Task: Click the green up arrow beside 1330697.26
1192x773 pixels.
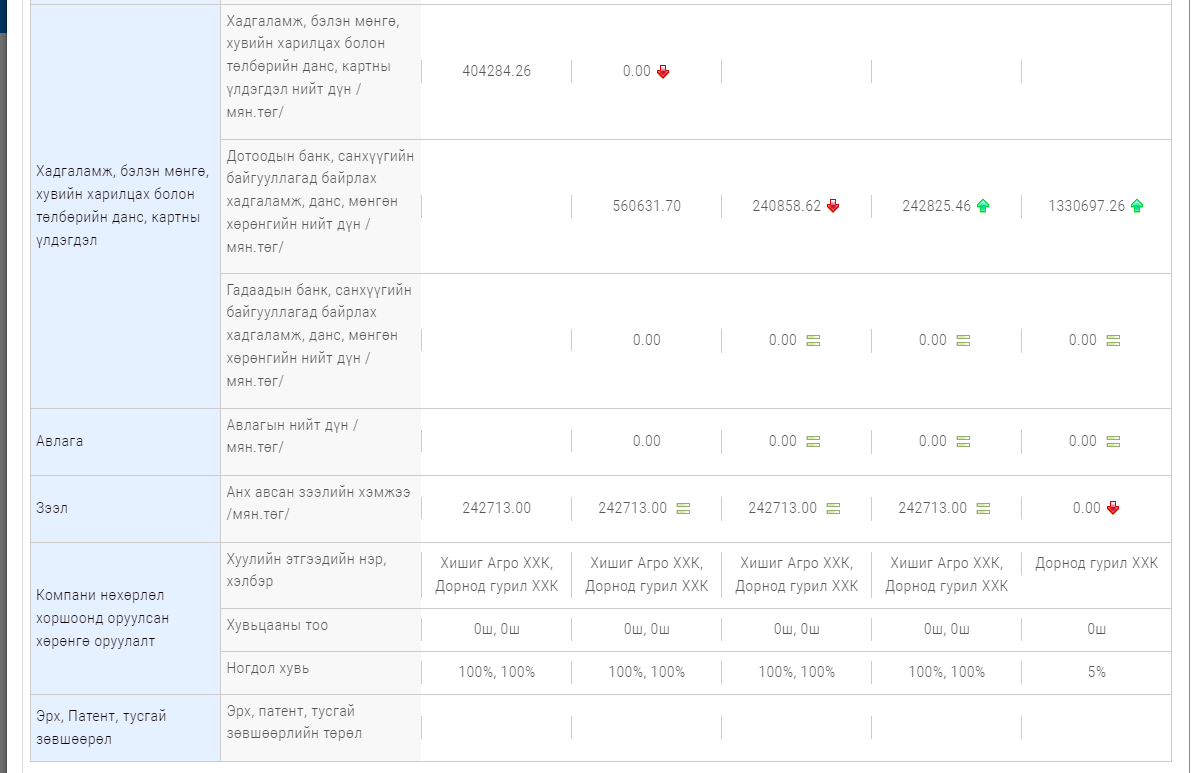Action: (x=1137, y=206)
